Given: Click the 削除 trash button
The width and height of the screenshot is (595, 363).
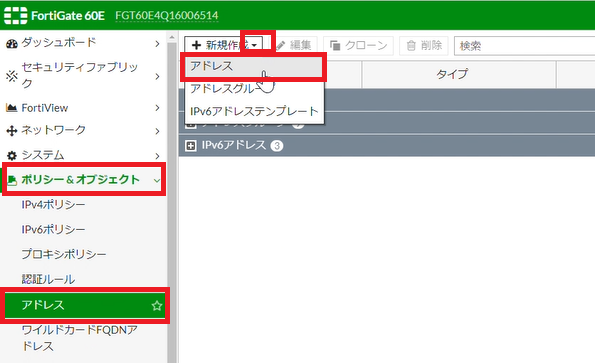Looking at the screenshot, I should coord(424,46).
